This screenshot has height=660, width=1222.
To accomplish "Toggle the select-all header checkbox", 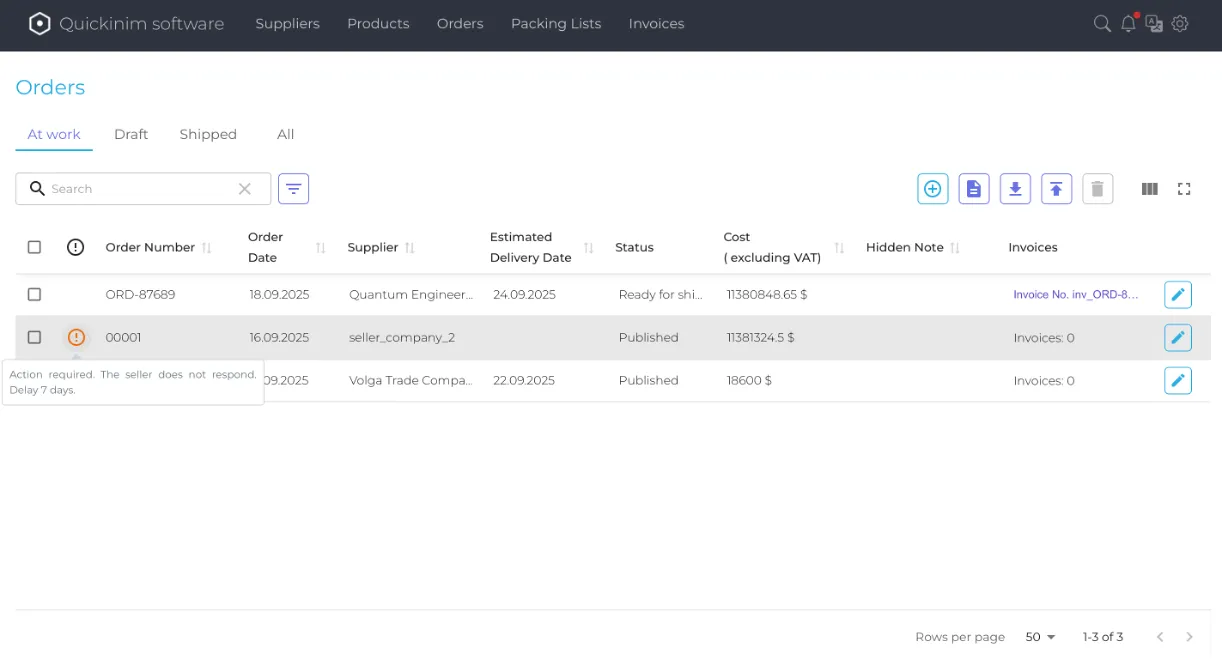I will [34, 247].
